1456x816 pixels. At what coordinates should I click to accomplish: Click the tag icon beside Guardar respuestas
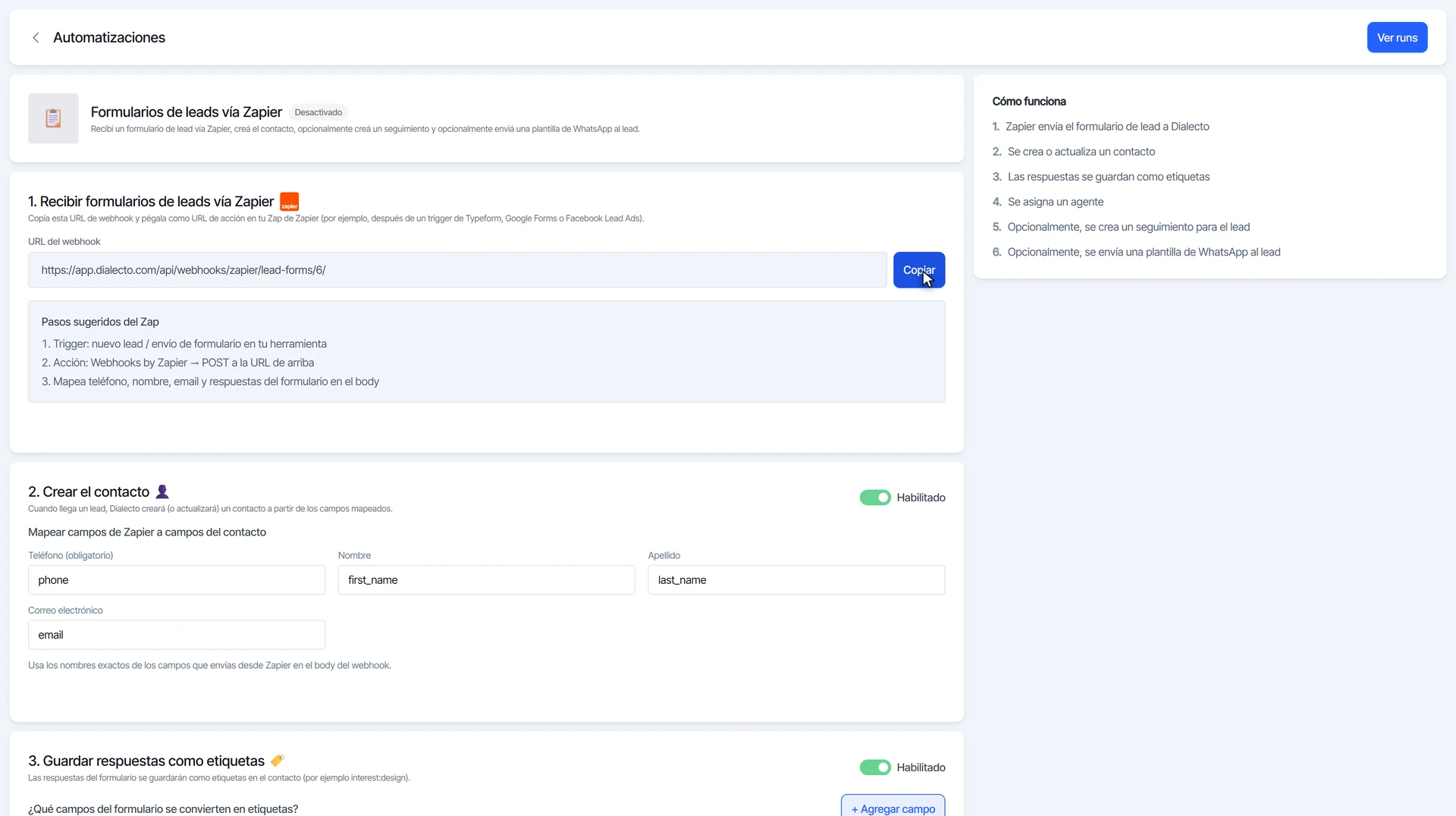[x=278, y=760]
